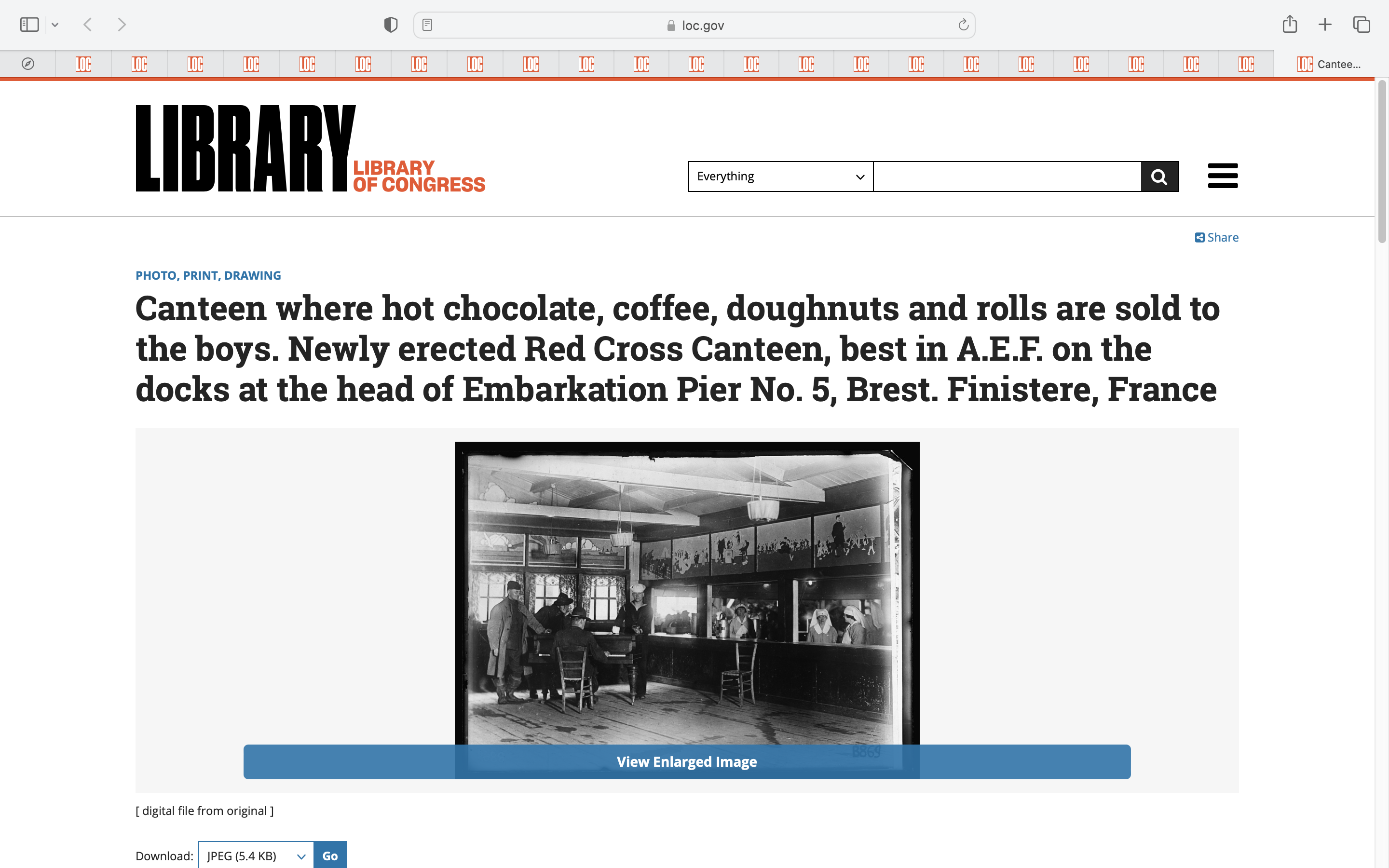Screen dimensions: 1389x868
Task: Reload the loc.gov page
Action: pyautogui.click(x=963, y=25)
